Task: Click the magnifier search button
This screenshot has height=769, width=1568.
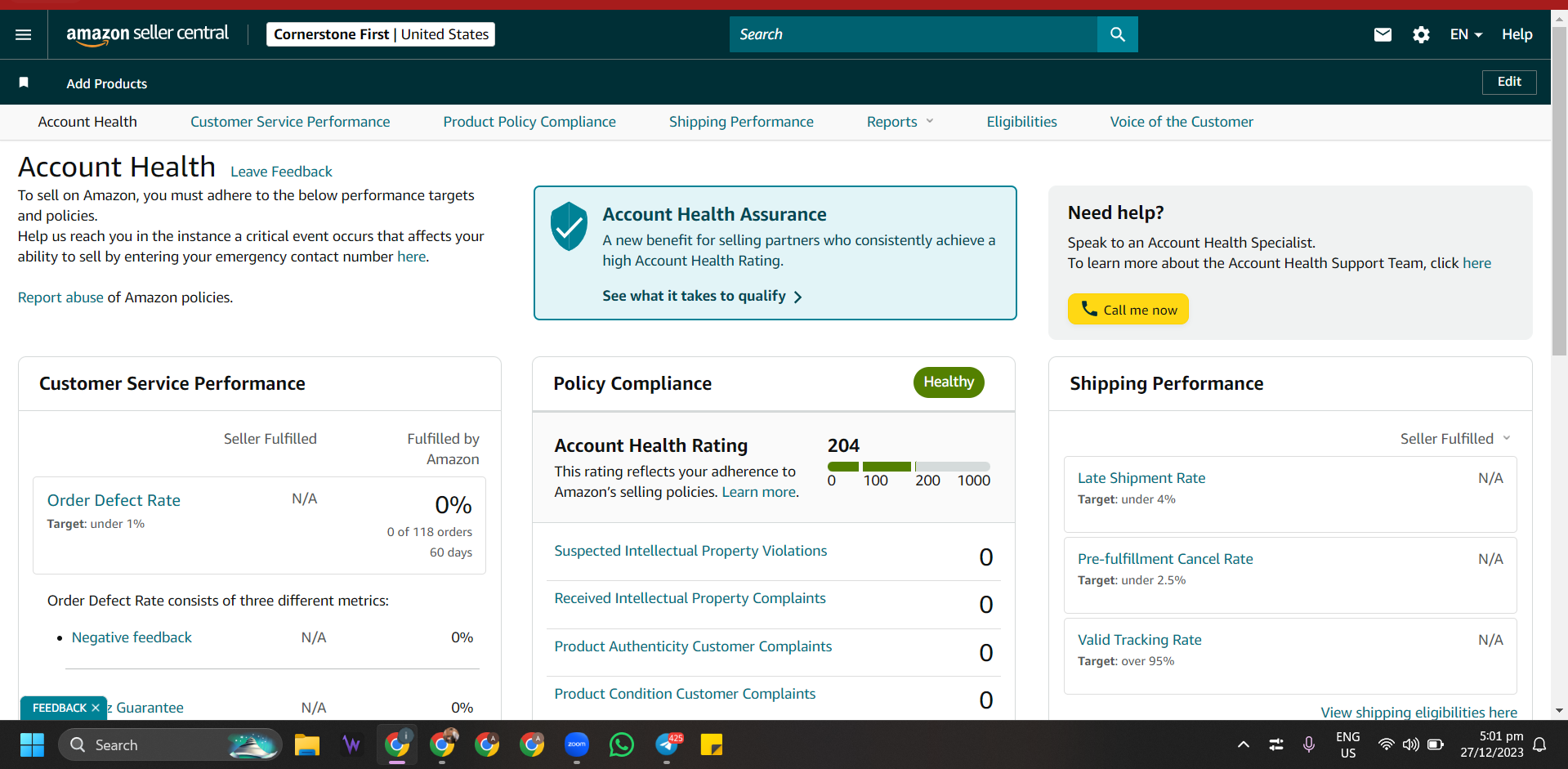Action: point(1117,34)
